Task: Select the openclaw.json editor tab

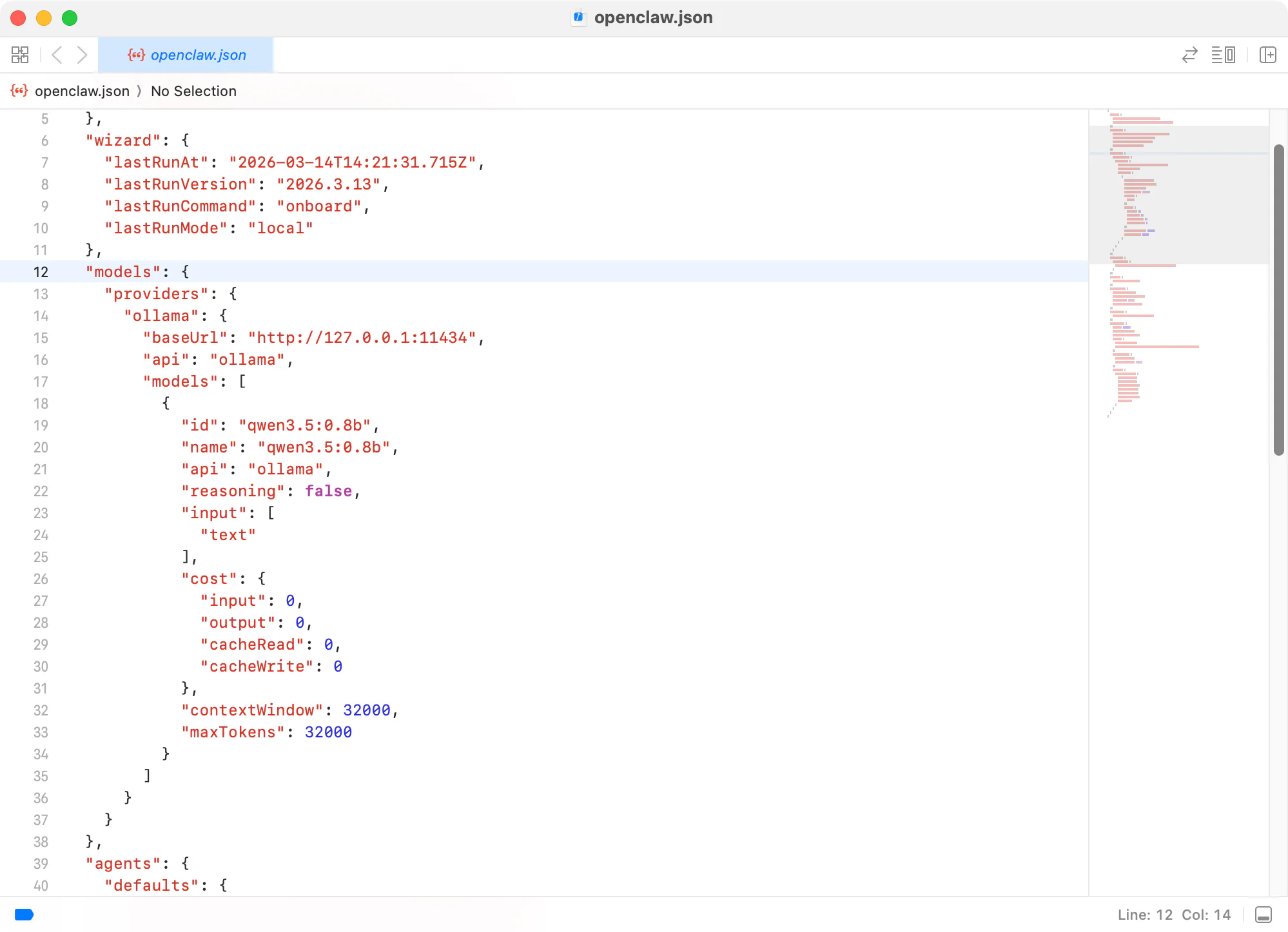Action: click(186, 55)
